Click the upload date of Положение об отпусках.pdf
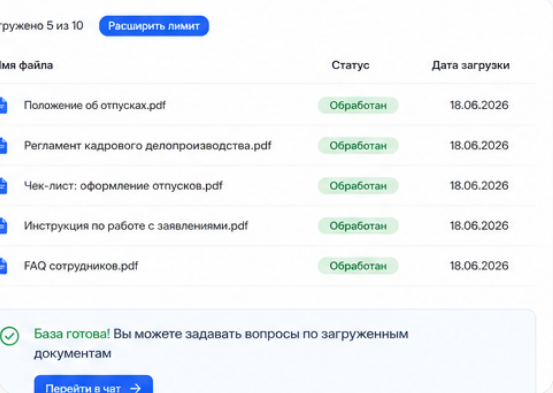This screenshot has width=553, height=393. pyautogui.click(x=479, y=105)
